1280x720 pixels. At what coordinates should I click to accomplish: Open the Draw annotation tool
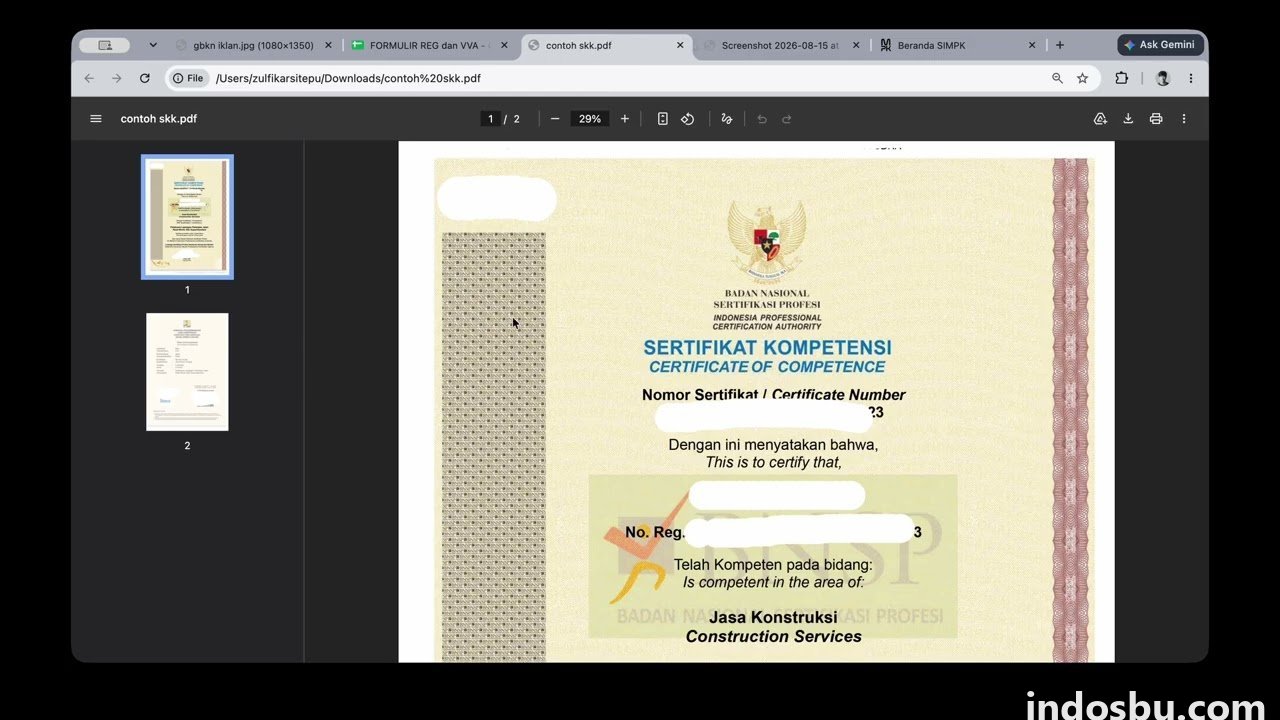(727, 119)
